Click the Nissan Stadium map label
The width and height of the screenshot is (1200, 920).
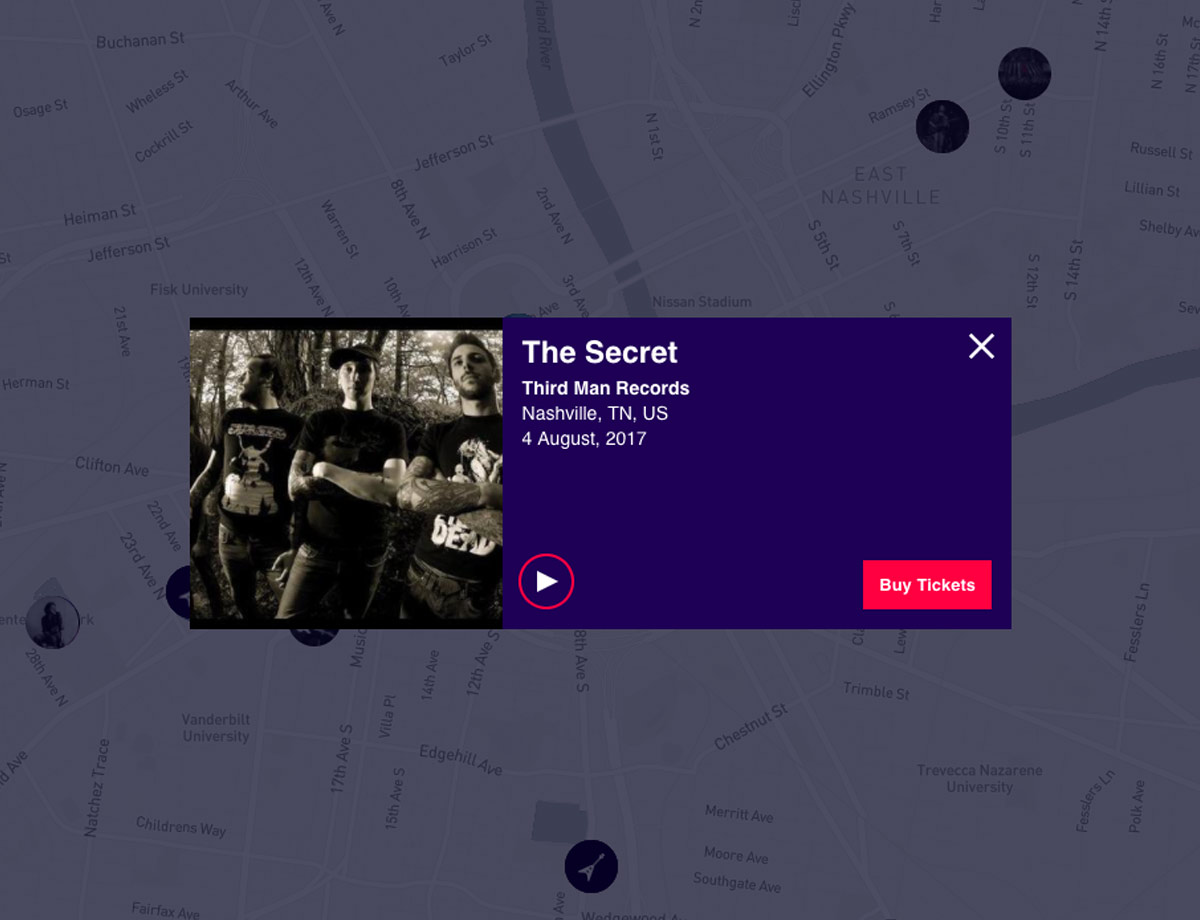coord(701,301)
